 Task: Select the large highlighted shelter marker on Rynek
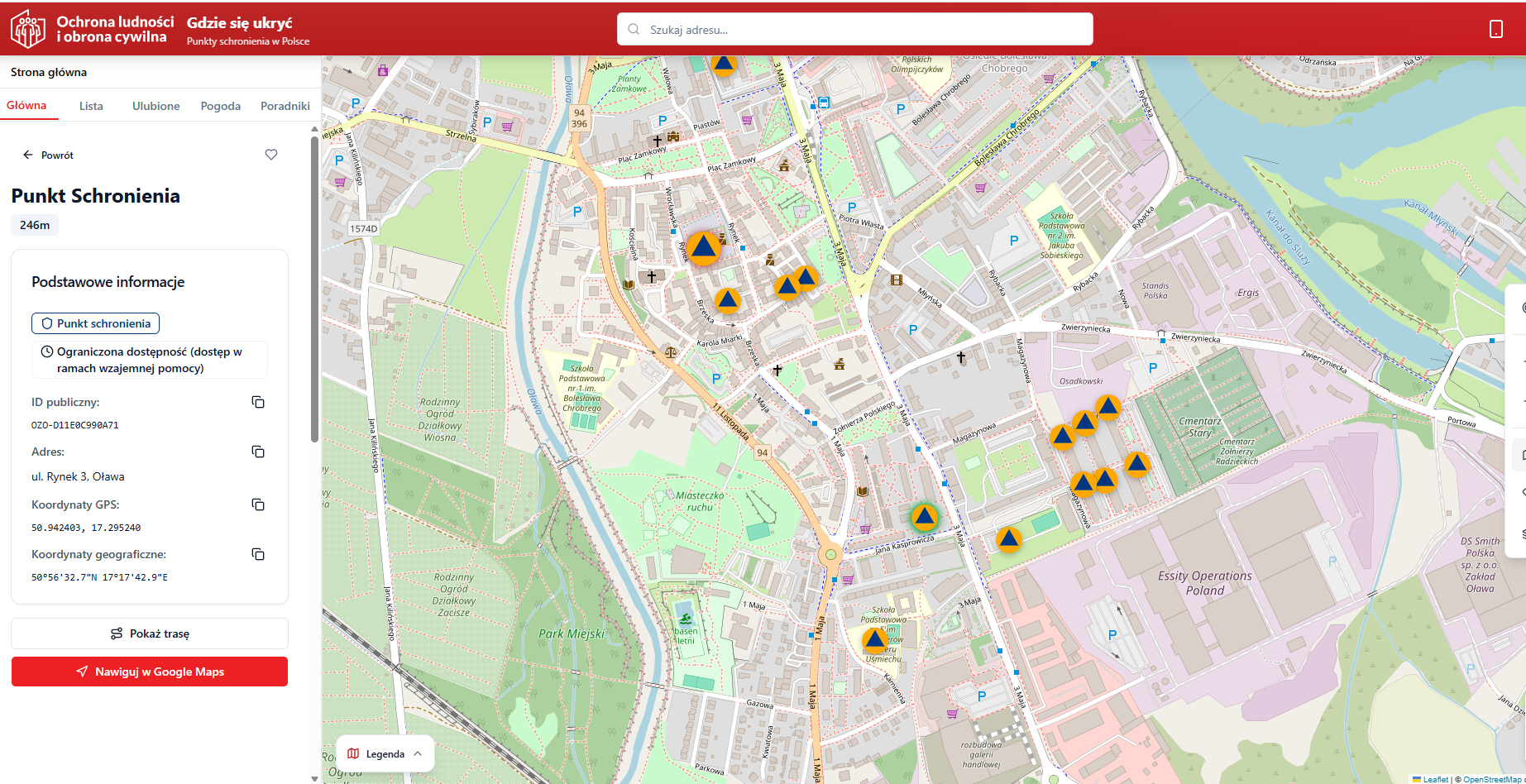tap(704, 247)
